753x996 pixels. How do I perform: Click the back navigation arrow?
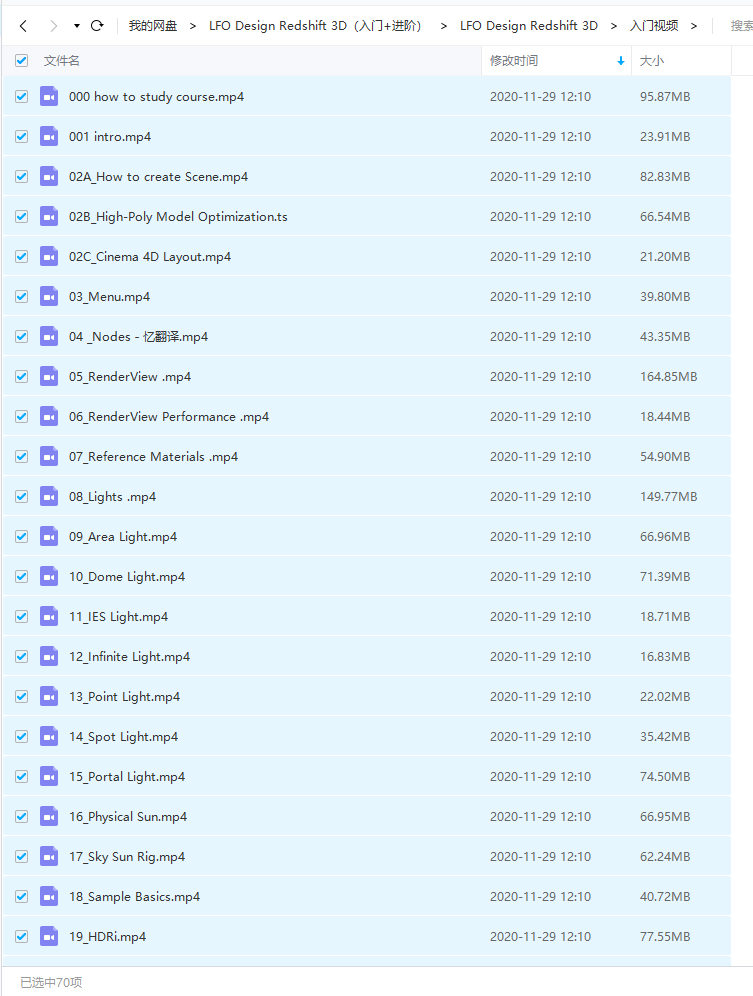(23, 26)
